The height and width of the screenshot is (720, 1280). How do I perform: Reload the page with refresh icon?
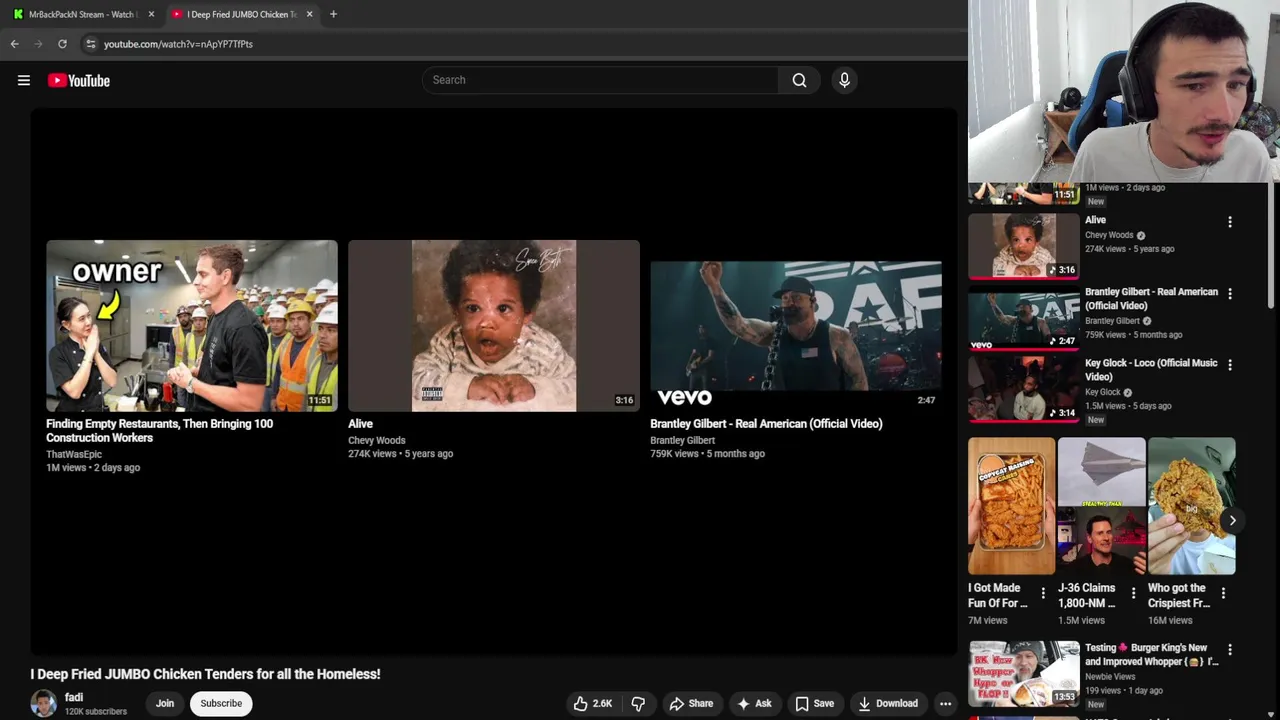click(x=62, y=44)
